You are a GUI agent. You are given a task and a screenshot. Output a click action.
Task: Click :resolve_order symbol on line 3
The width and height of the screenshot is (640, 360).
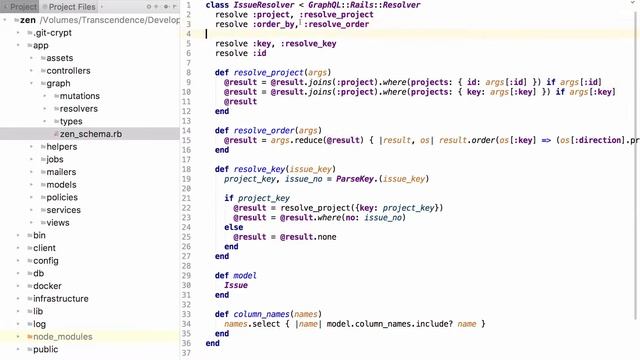coord(336,24)
